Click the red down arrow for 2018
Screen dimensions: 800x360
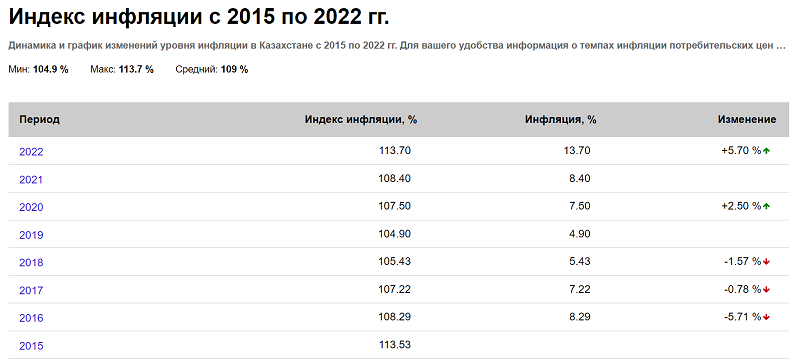click(x=766, y=262)
